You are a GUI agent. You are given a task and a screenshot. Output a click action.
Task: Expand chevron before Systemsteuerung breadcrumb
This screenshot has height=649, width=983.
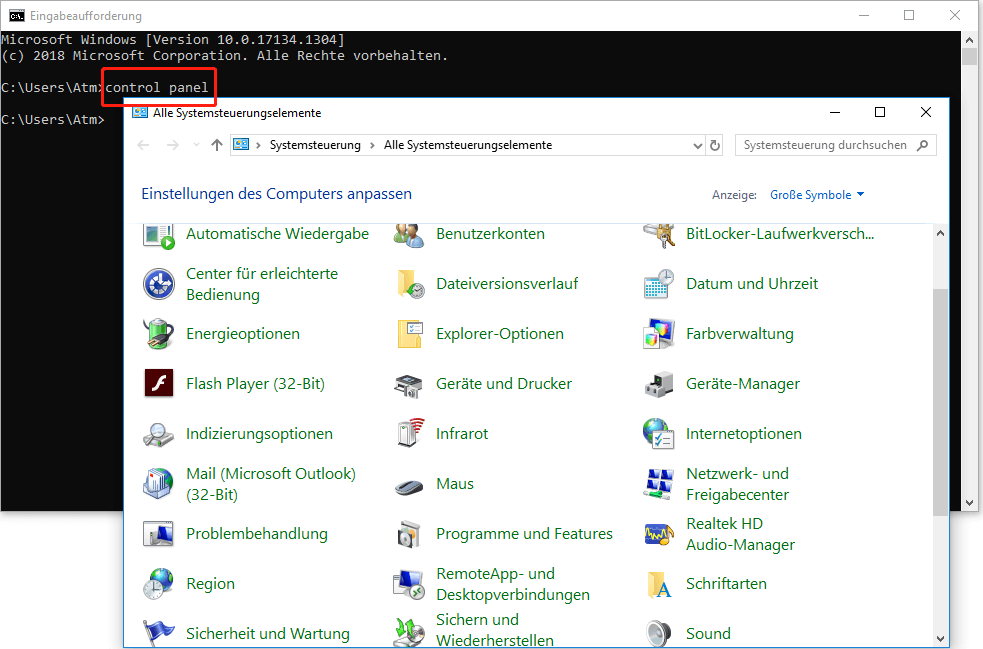coord(258,145)
